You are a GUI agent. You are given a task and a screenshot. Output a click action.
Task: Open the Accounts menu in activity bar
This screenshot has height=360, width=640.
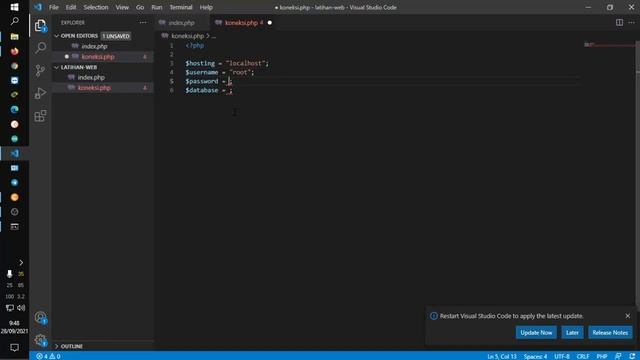coord(40,317)
